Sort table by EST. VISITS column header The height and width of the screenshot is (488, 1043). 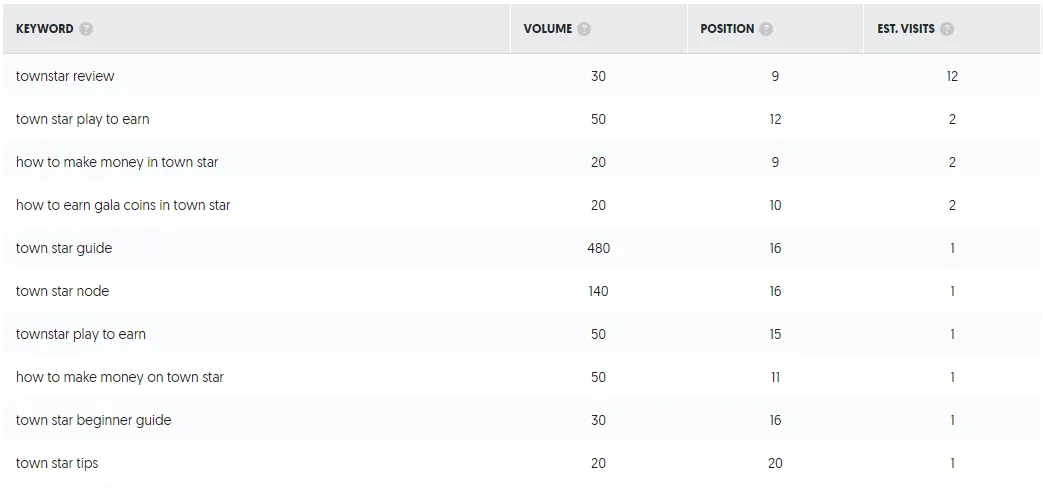point(906,29)
